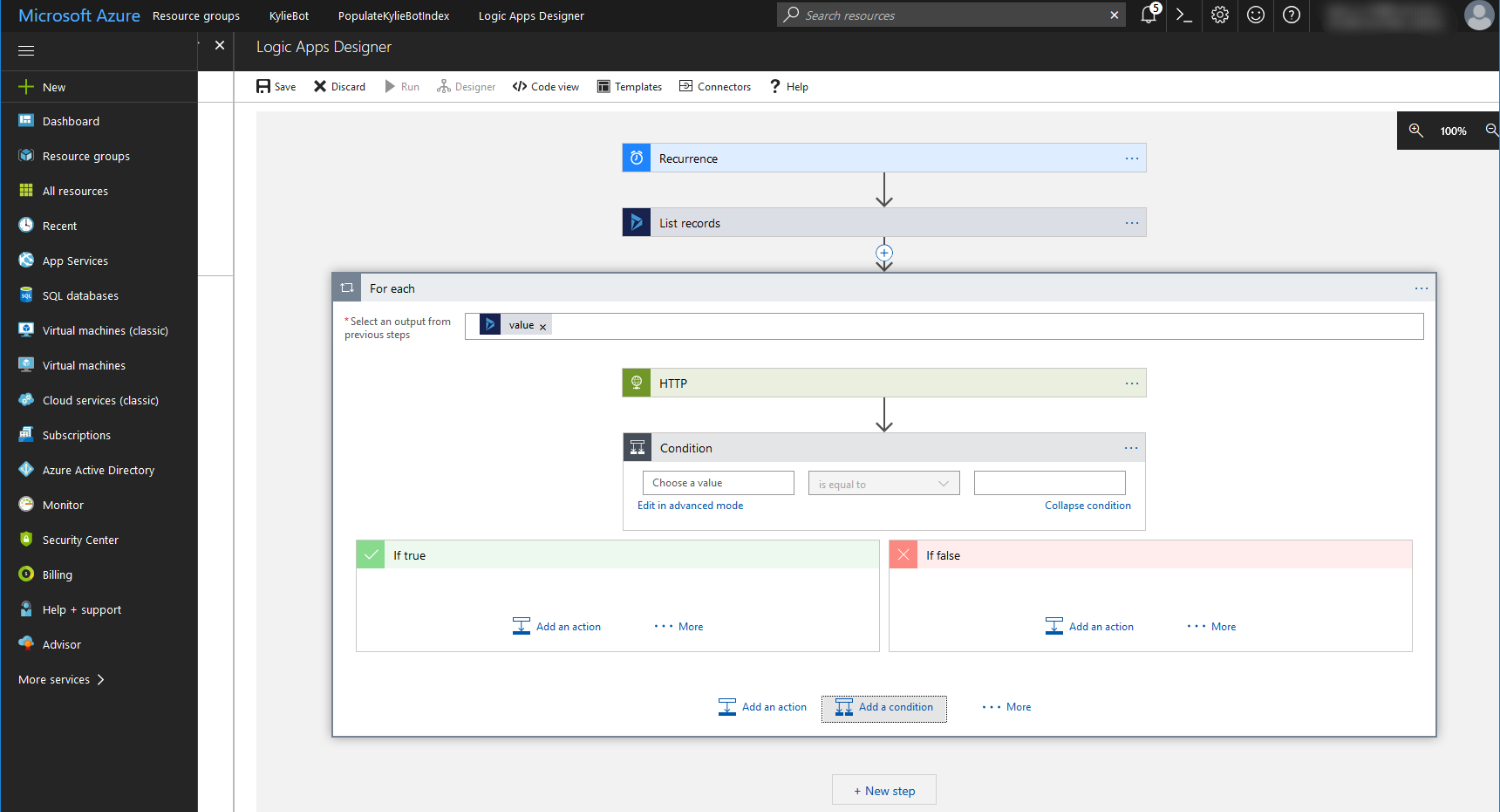Click the New plus icon
Screen dimensions: 1500x812
coord(26,87)
